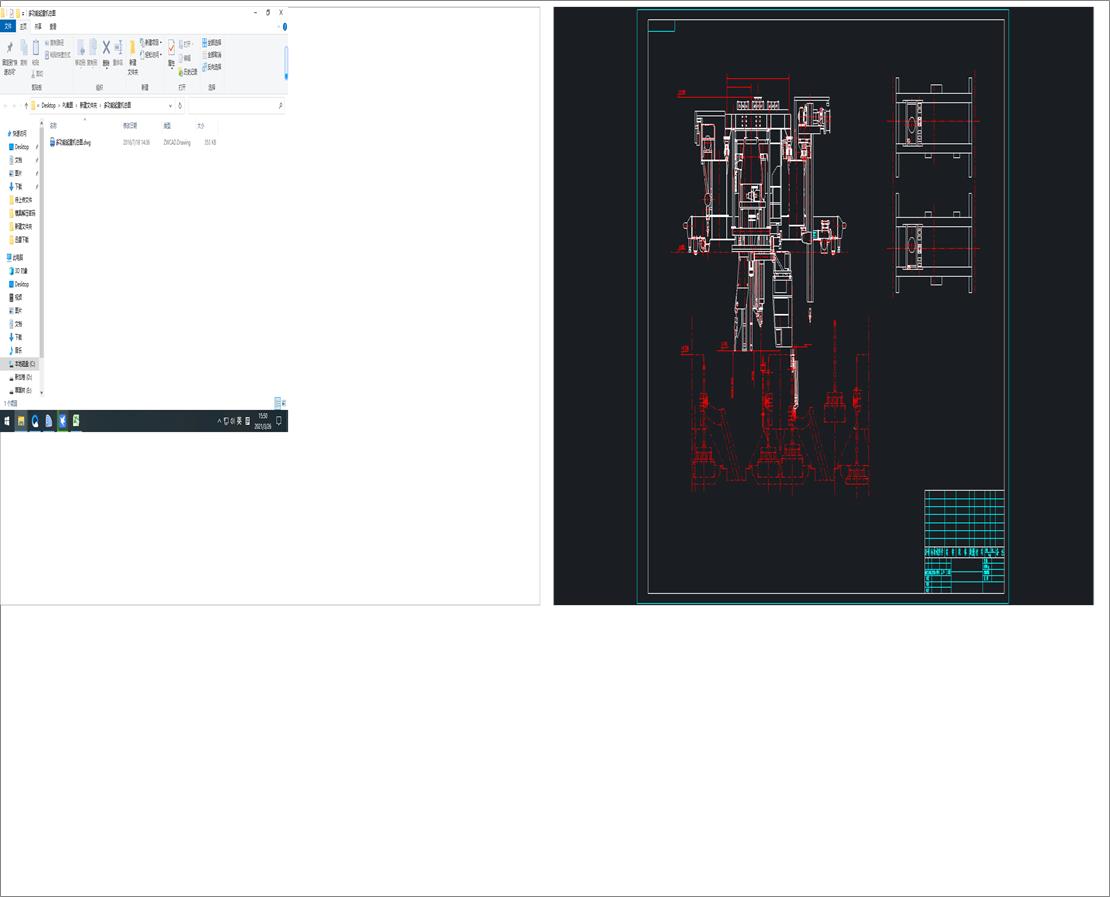Click the CAD drawing preview image
This screenshot has width=1110, height=897.
pos(823,306)
